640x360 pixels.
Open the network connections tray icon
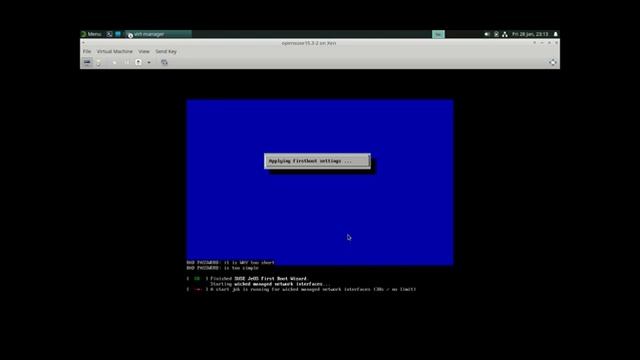pos(505,34)
